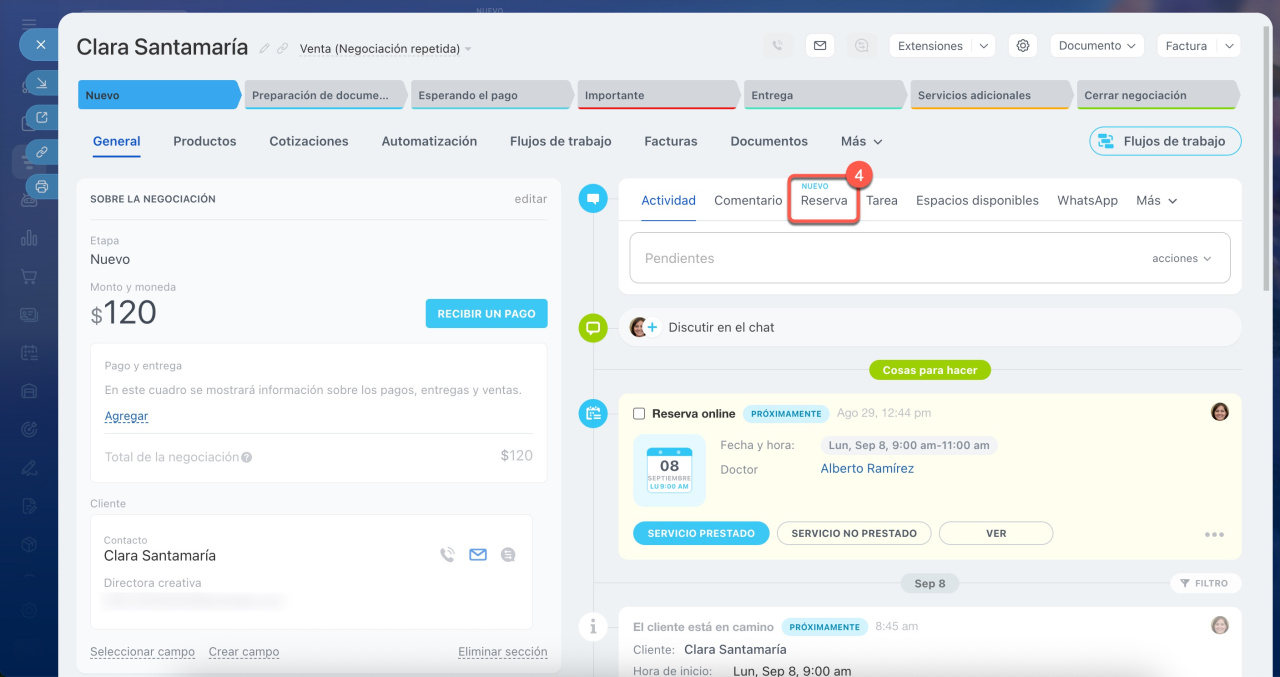This screenshot has height=677, width=1280.
Task: Click the pencil icon beside Clara Santamaría title
Action: tap(265, 48)
